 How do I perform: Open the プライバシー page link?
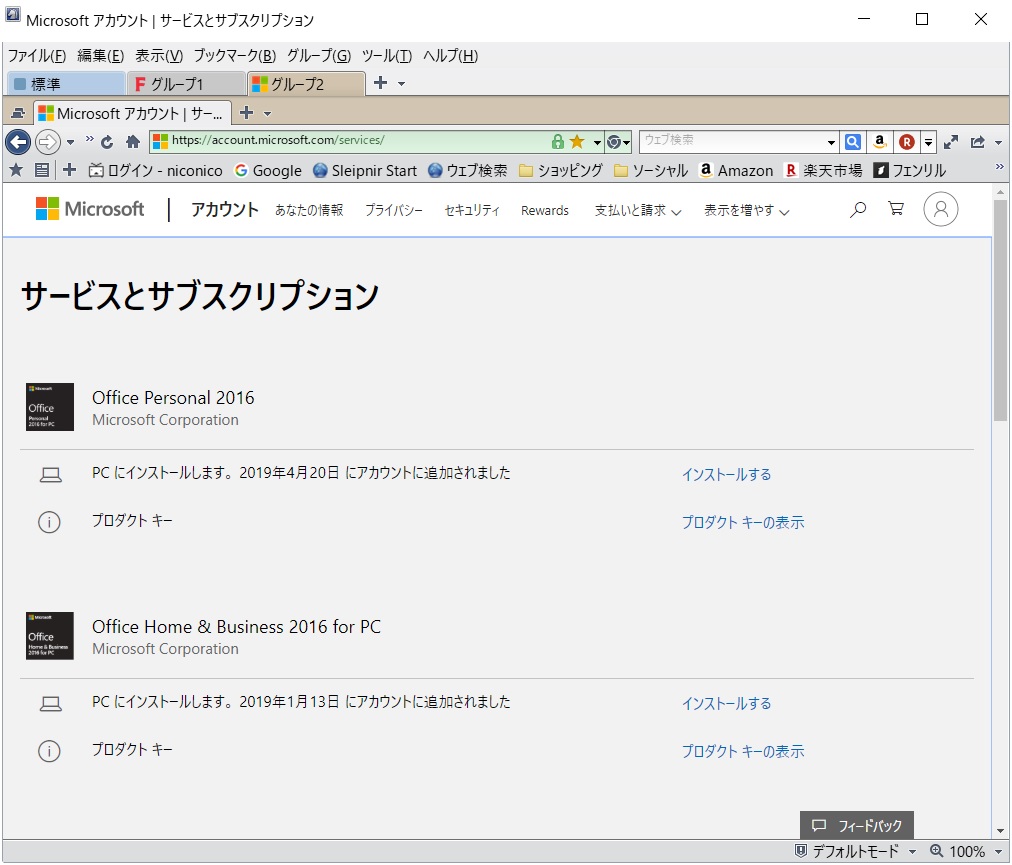(x=394, y=210)
